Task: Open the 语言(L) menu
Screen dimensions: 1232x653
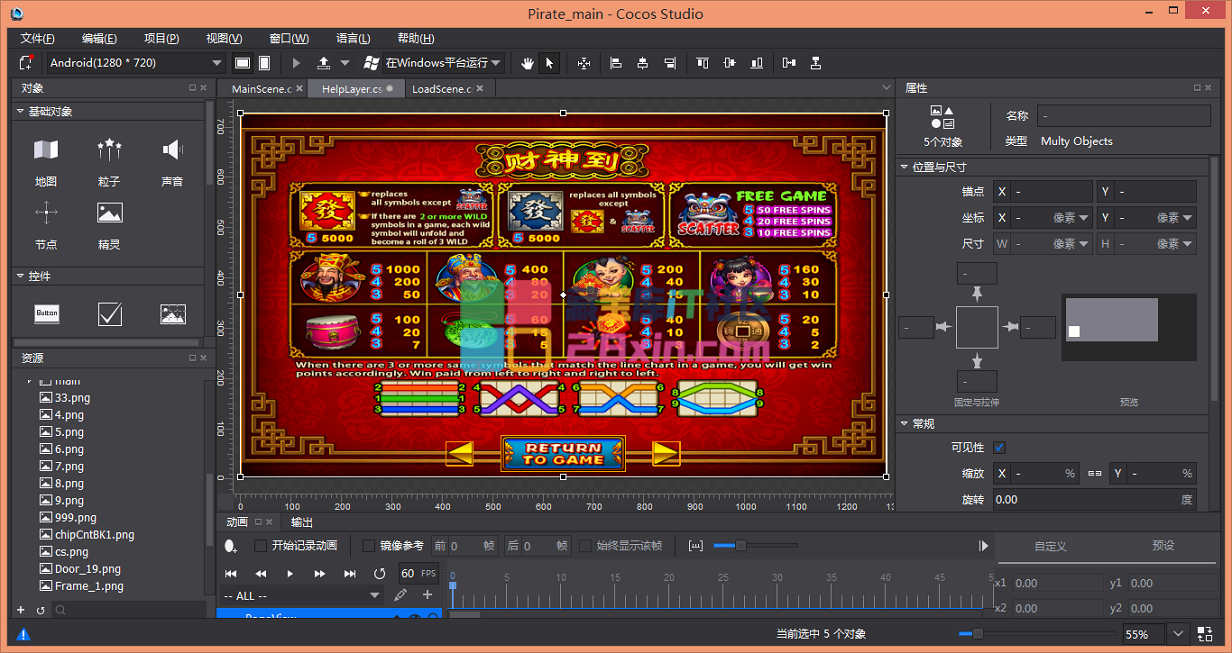Action: pyautogui.click(x=353, y=38)
